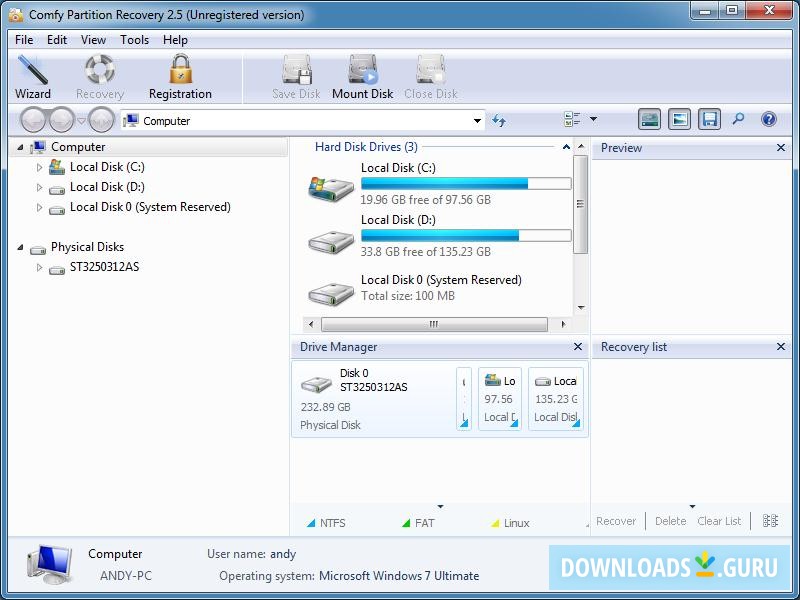Screen dimensions: 800x600
Task: Click scroll right arrow in drives list
Action: click(563, 324)
